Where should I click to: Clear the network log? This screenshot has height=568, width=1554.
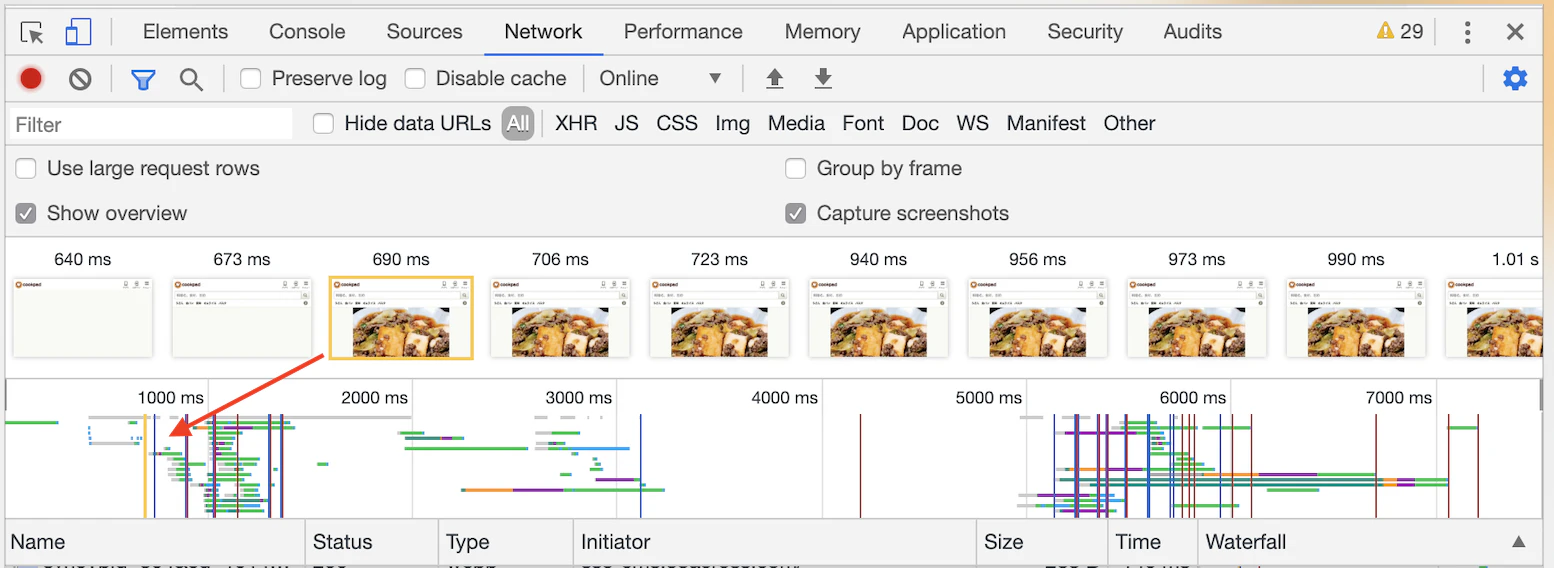[x=80, y=78]
